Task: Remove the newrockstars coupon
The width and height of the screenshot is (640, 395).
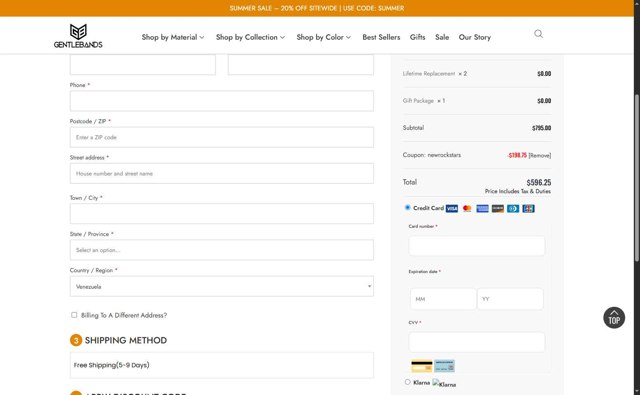Action: [x=540, y=155]
